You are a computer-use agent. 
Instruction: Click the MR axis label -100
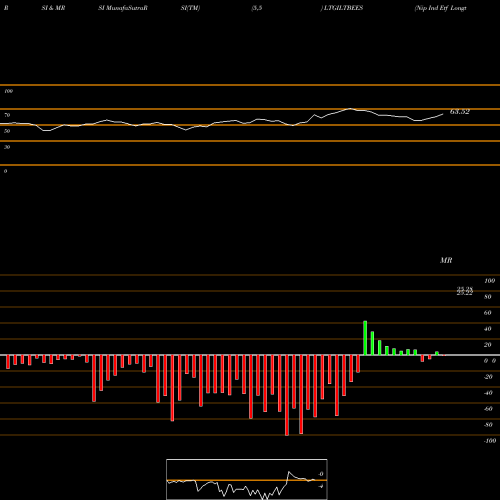(x=490, y=441)
